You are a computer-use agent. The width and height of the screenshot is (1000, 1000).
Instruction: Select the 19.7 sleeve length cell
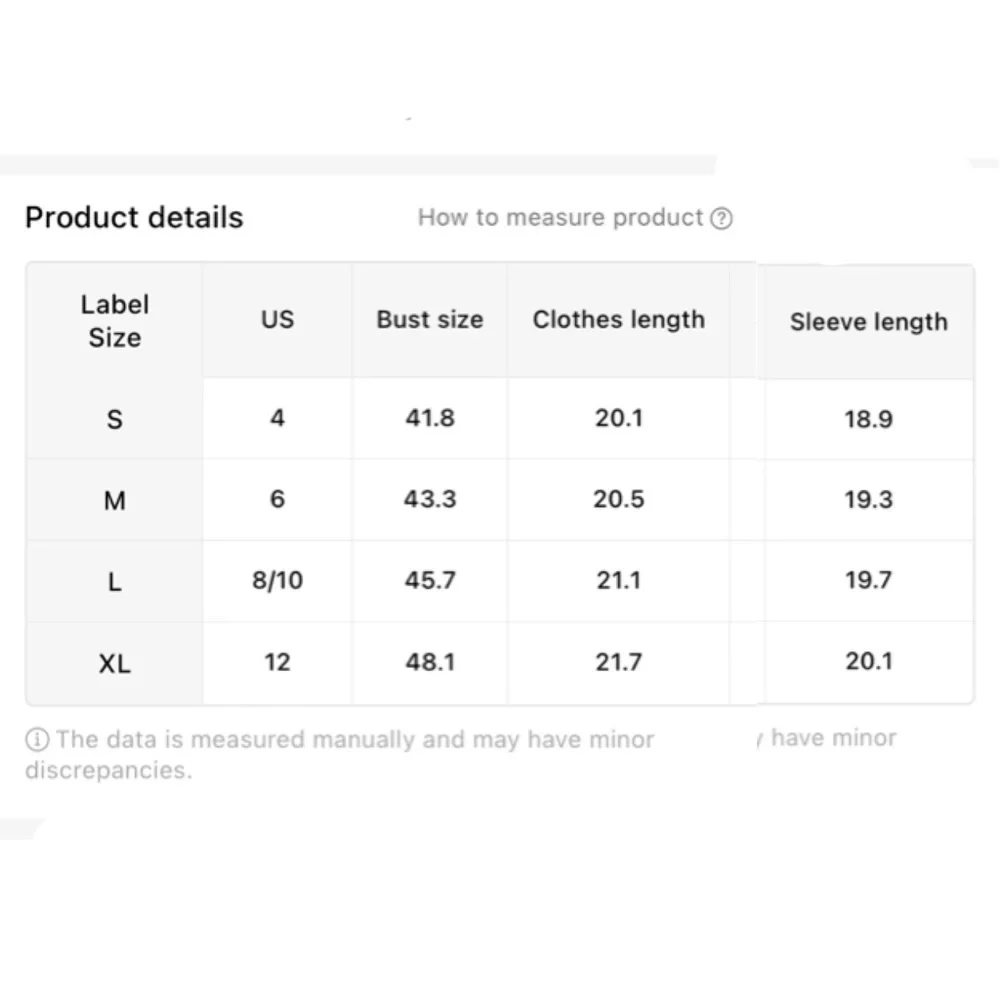(868, 580)
